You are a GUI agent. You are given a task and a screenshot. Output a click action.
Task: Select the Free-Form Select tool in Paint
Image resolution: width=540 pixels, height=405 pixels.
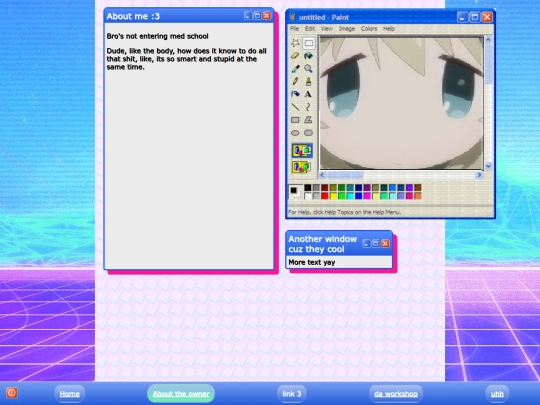point(295,43)
